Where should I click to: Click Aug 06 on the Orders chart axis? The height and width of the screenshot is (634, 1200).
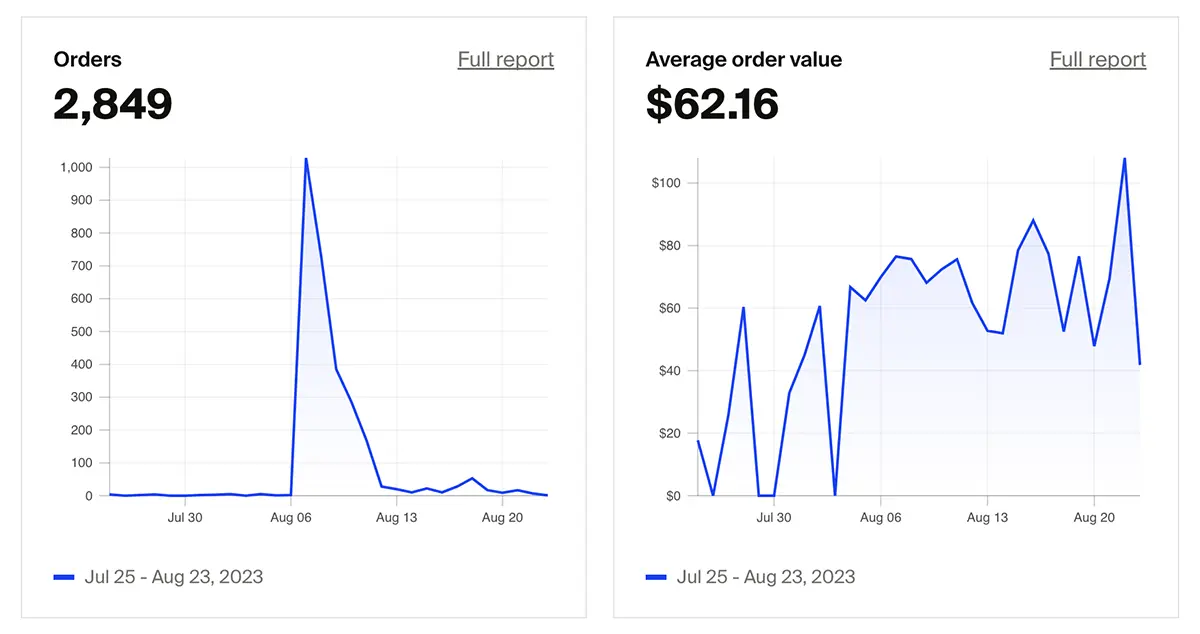[291, 518]
